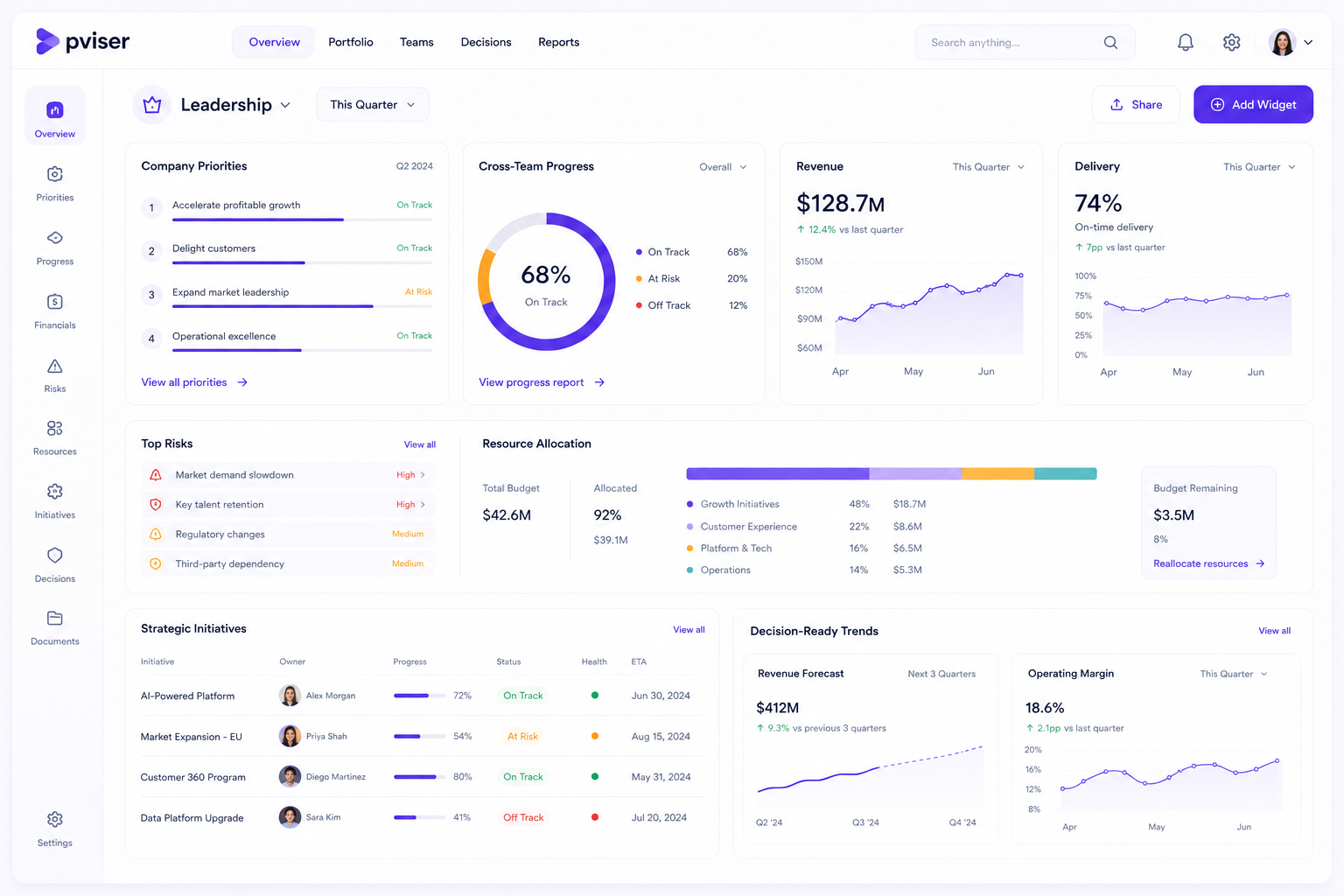Click the Add Widget button
Screen dimensions: 1344x896
(x=1253, y=105)
